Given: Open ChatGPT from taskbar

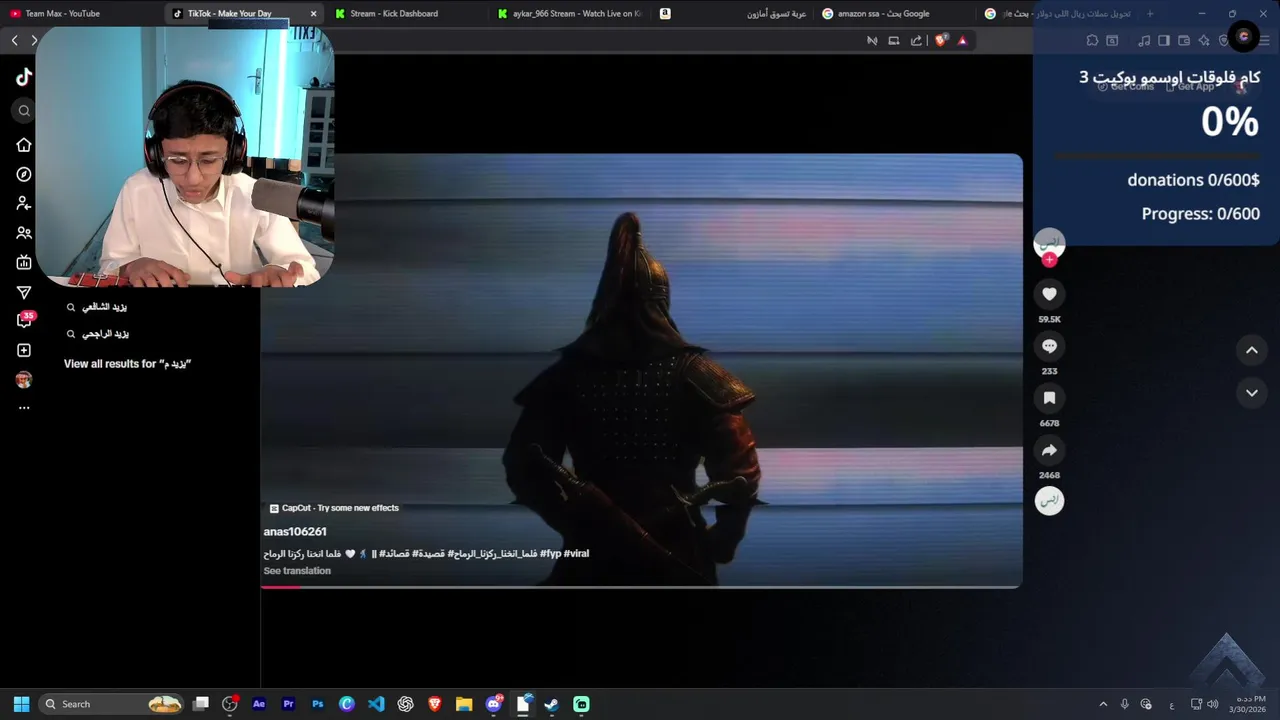Looking at the screenshot, I should pyautogui.click(x=405, y=704).
